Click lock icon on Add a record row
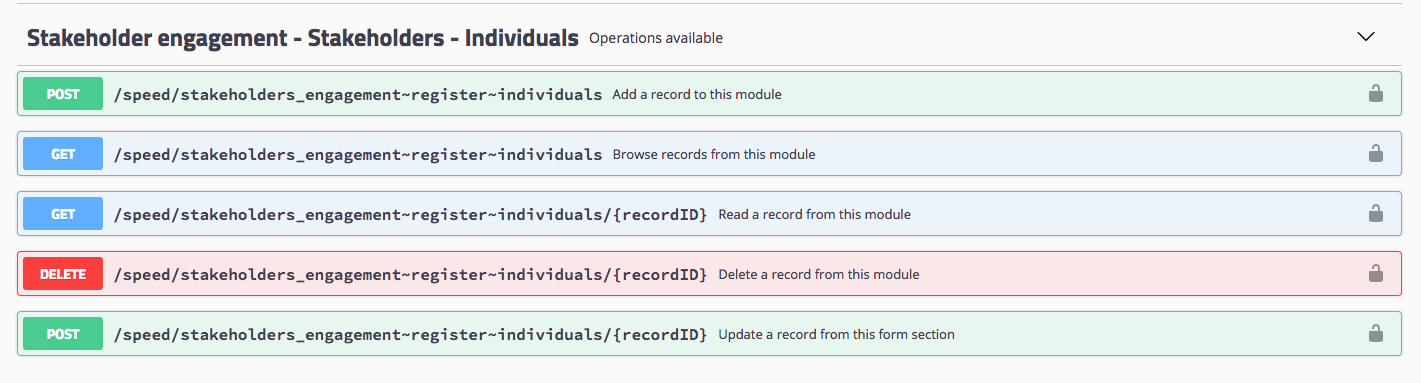The height and width of the screenshot is (383, 1421). click(x=1376, y=94)
